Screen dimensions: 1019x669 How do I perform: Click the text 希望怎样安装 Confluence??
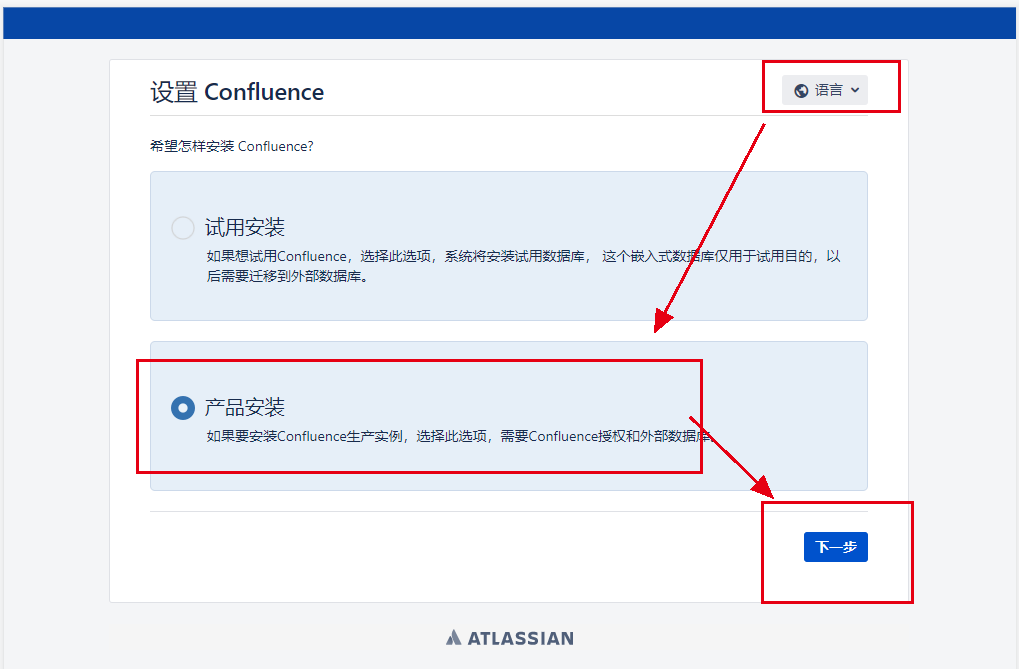(x=231, y=146)
